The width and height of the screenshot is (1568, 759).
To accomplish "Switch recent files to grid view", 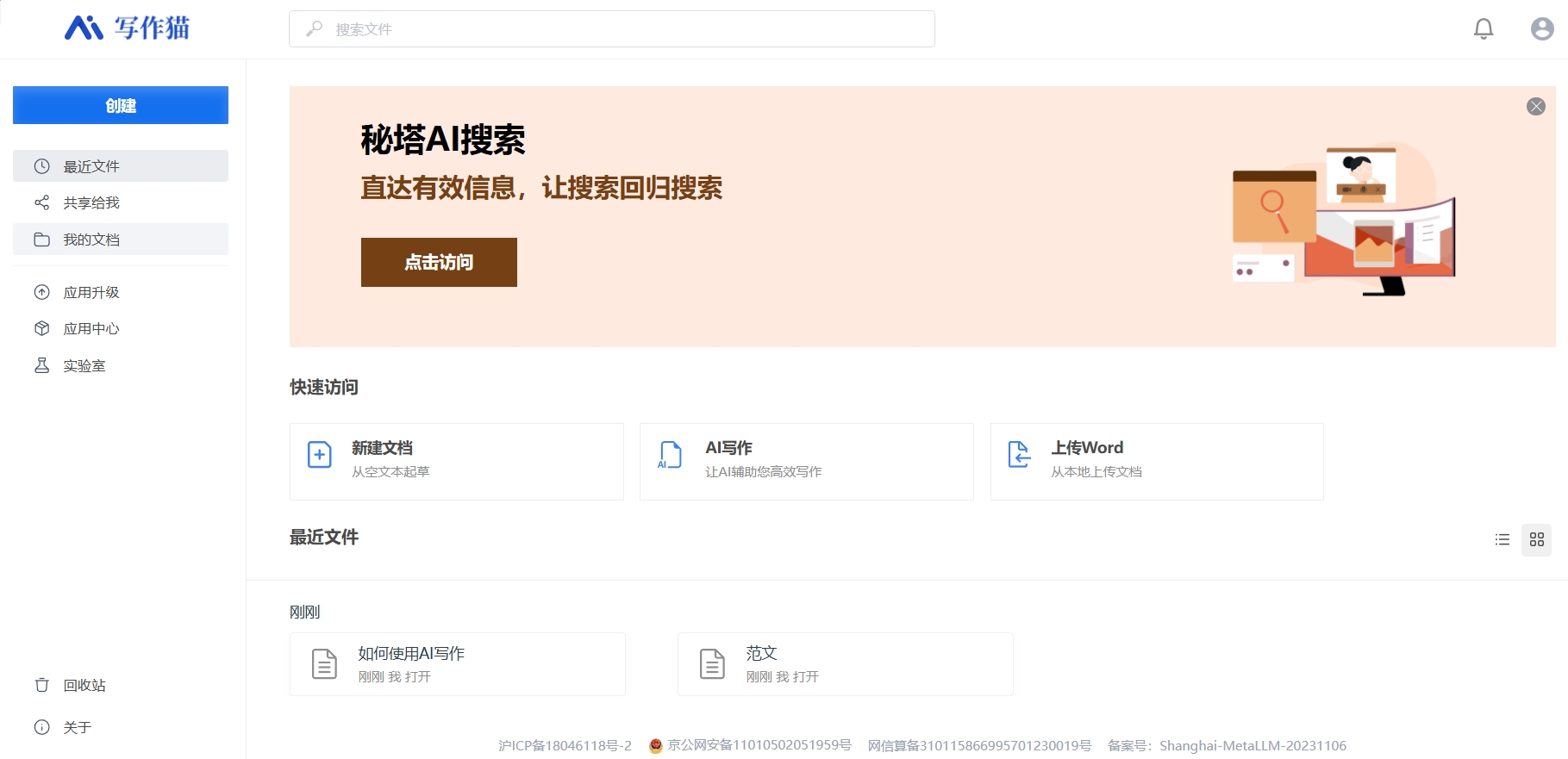I will pyautogui.click(x=1537, y=539).
